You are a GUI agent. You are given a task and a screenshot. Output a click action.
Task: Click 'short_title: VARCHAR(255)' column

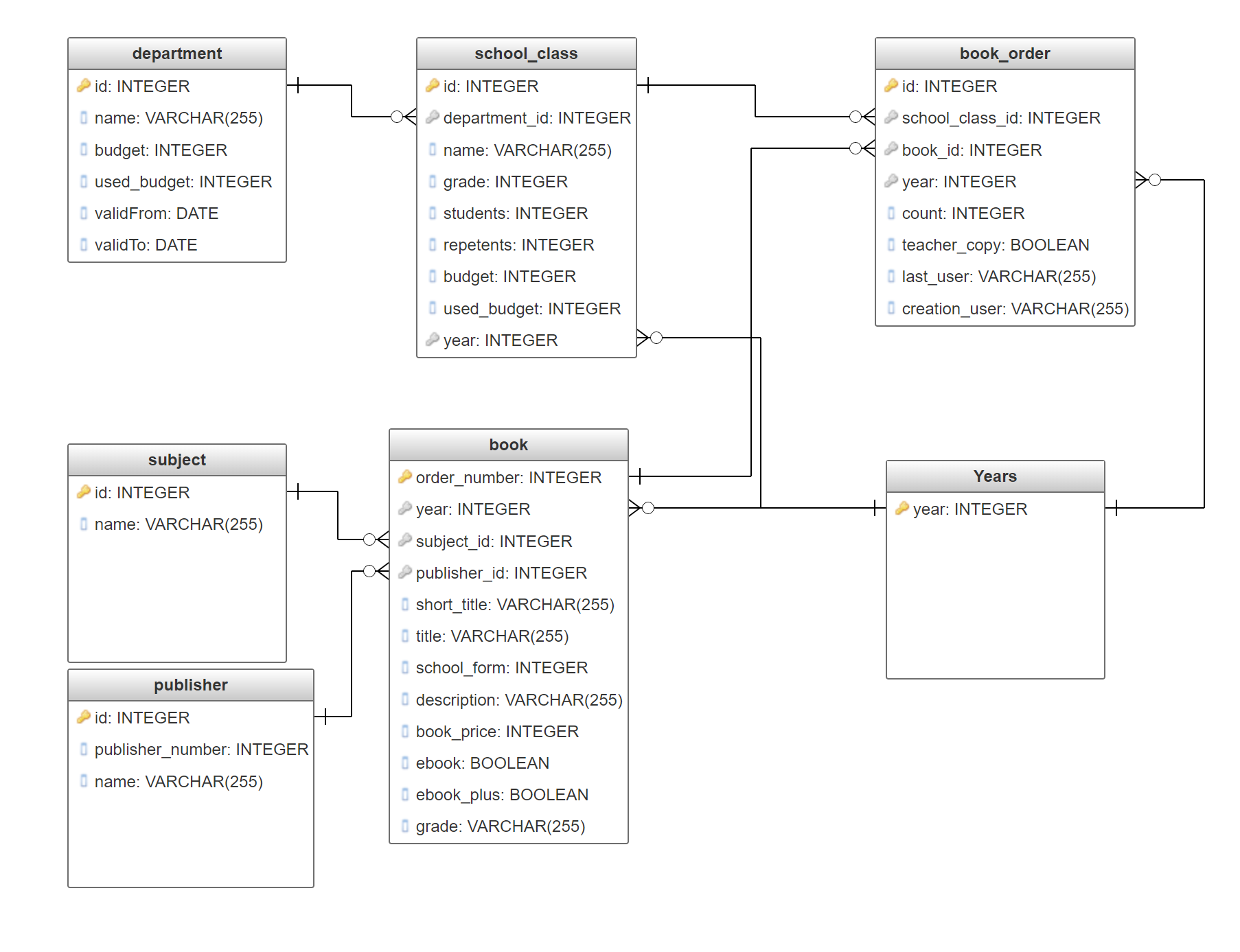(x=515, y=605)
